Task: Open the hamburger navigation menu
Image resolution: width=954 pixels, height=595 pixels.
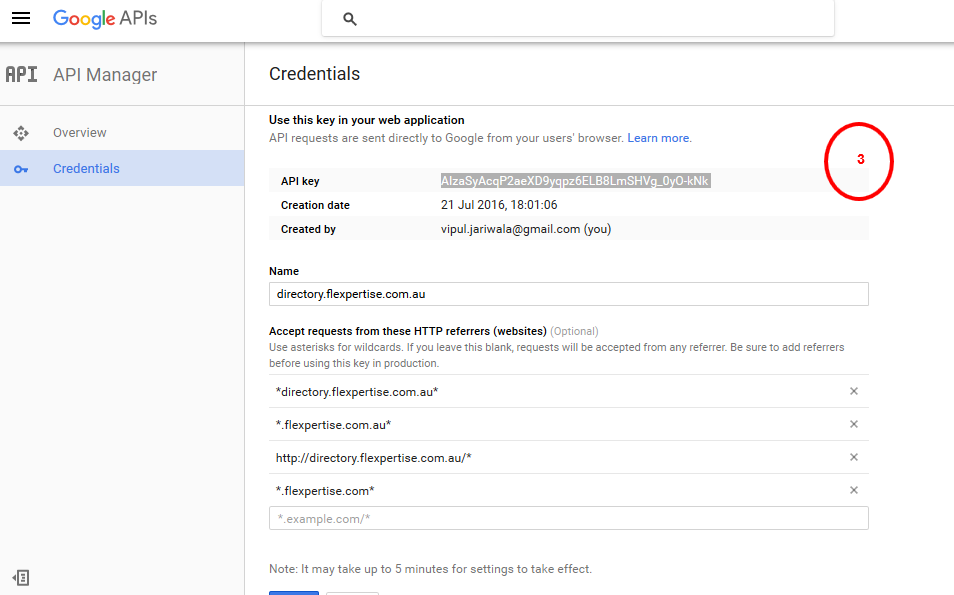Action: point(21,18)
